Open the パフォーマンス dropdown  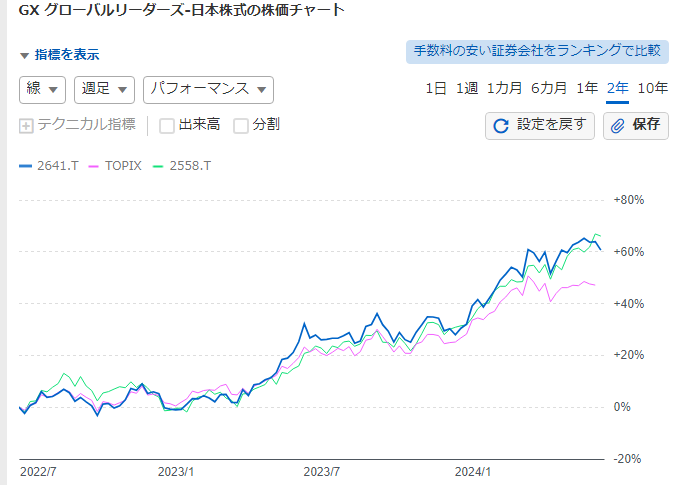[x=208, y=89]
